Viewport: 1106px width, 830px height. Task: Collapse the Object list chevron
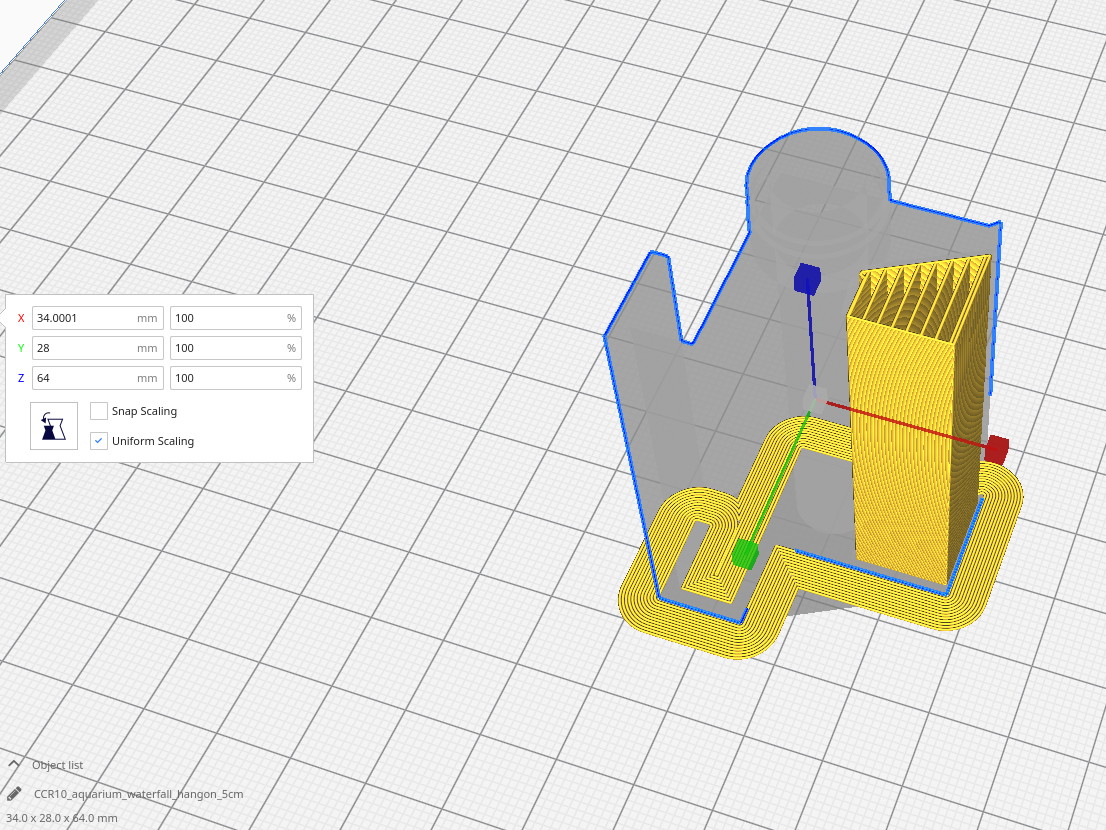click(13, 764)
